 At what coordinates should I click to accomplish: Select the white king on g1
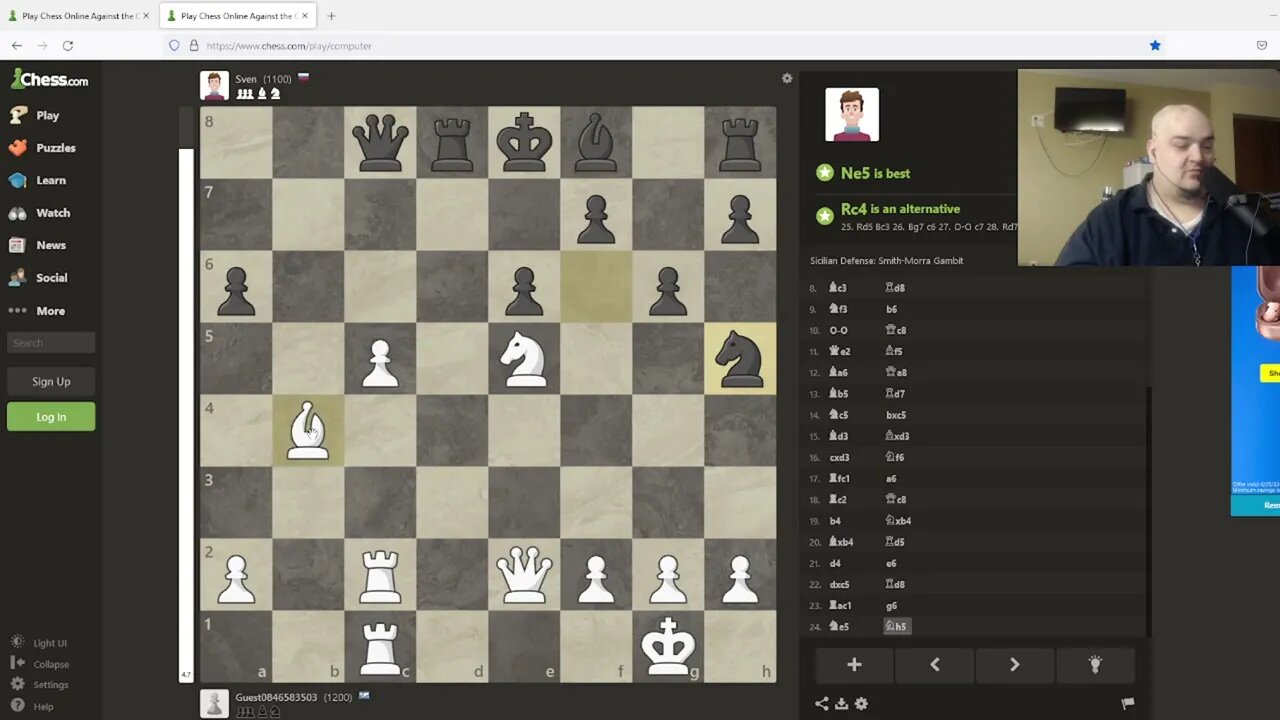click(x=668, y=647)
